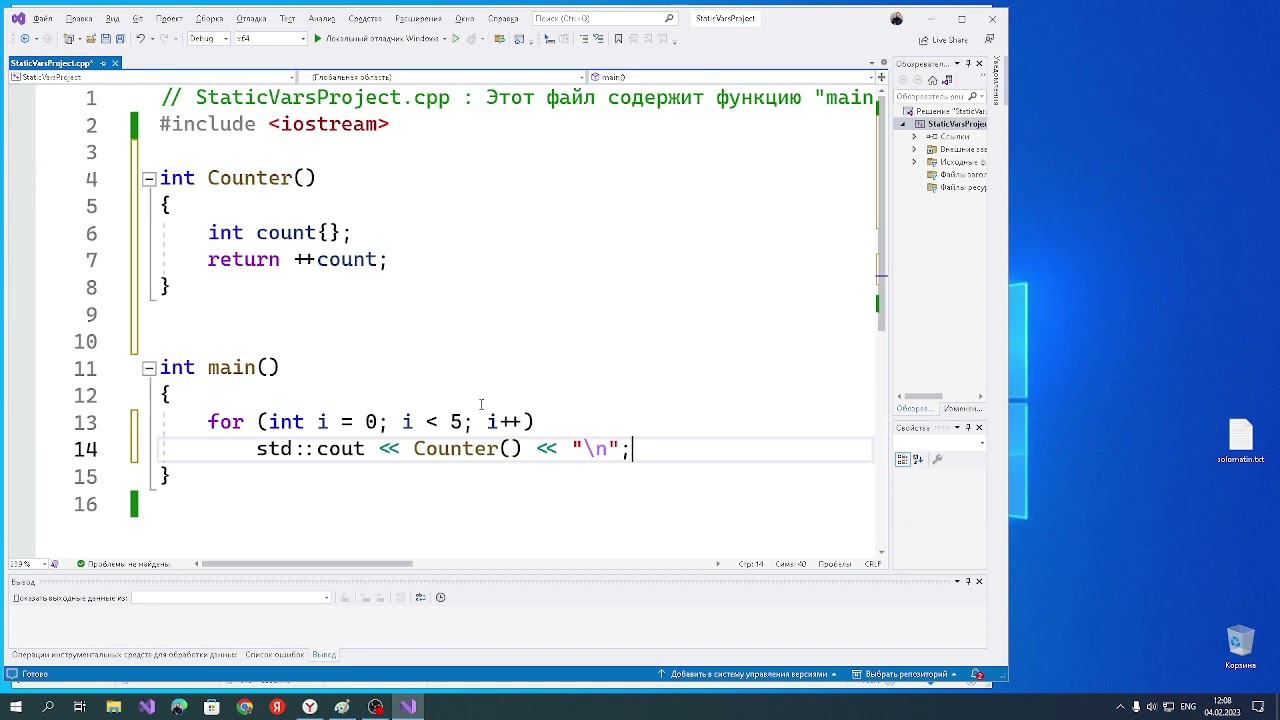Open solomatin.txt desktop file

(1241, 442)
